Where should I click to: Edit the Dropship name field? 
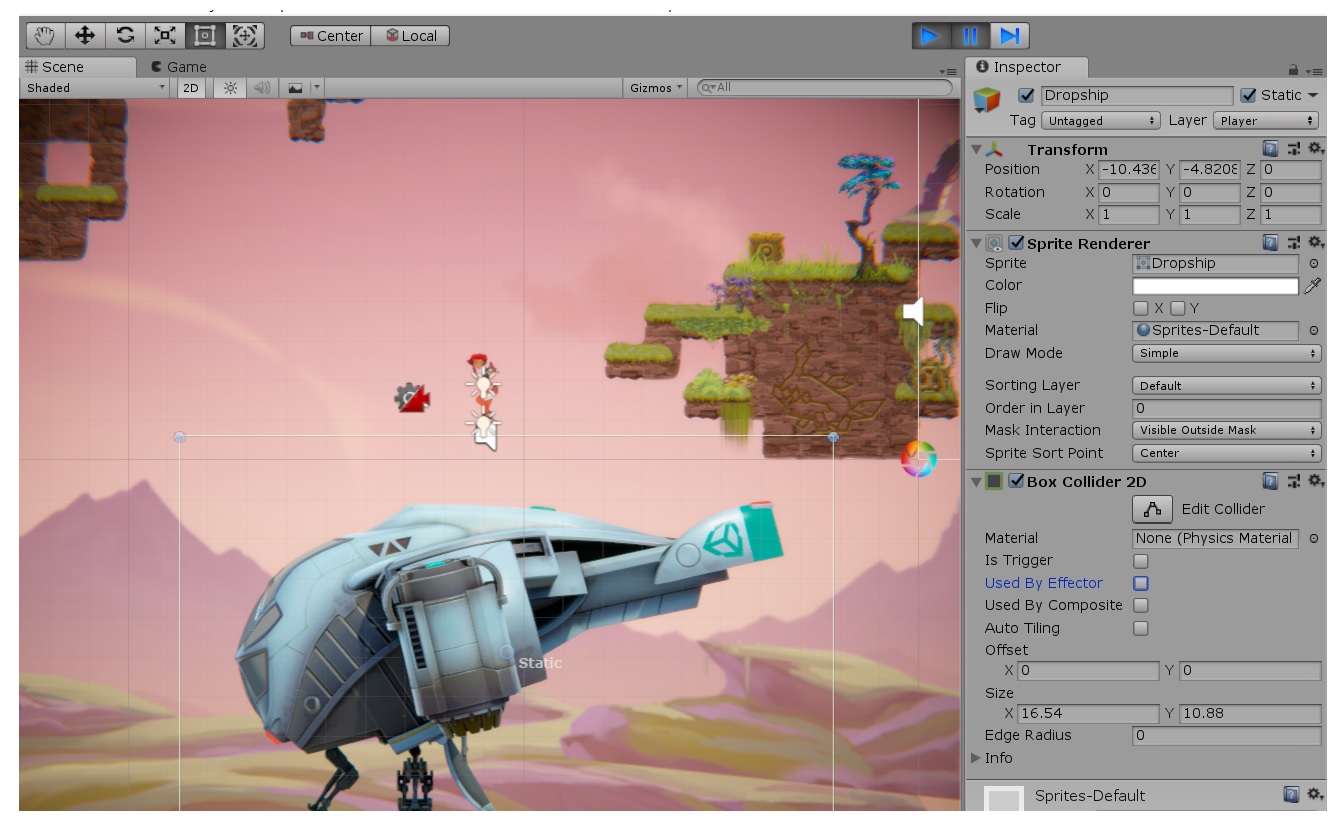tap(1136, 95)
